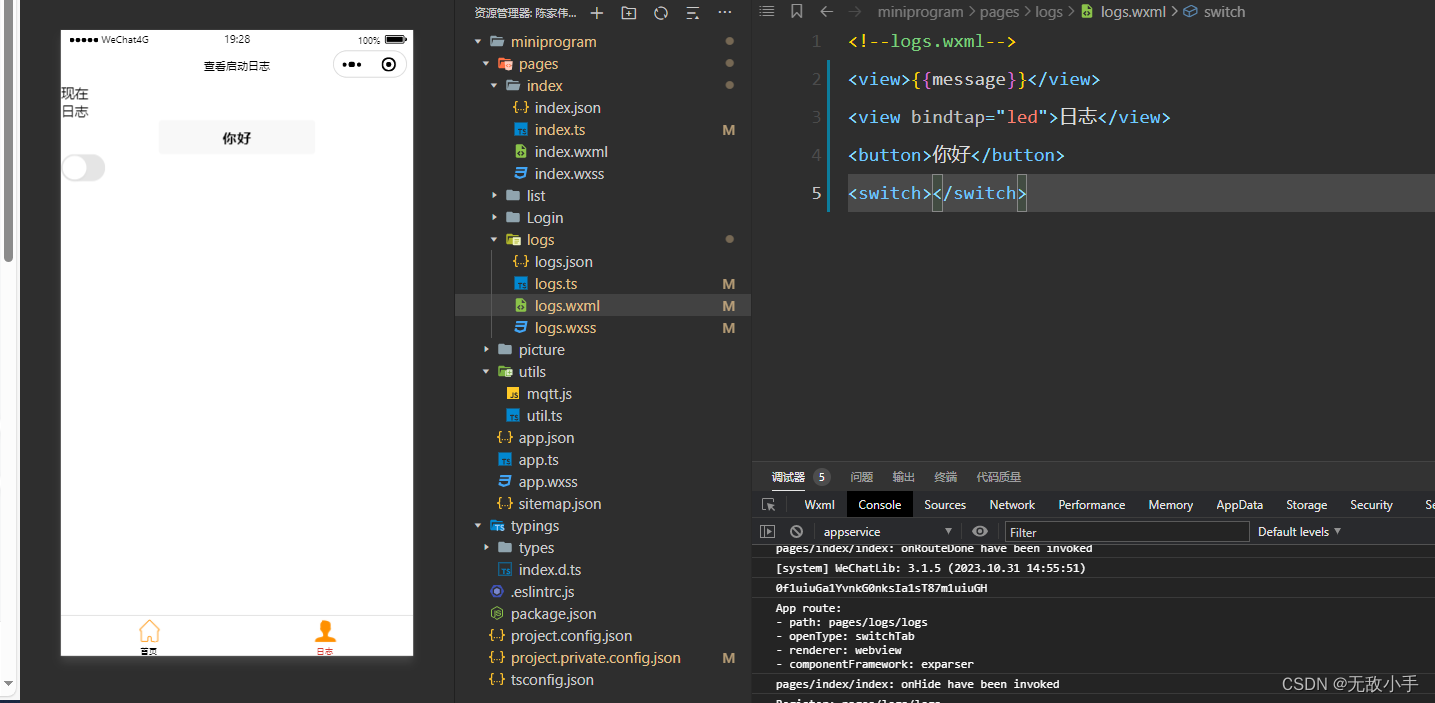Click the new folder icon in explorer
Image resolution: width=1435 pixels, height=703 pixels.
point(628,13)
